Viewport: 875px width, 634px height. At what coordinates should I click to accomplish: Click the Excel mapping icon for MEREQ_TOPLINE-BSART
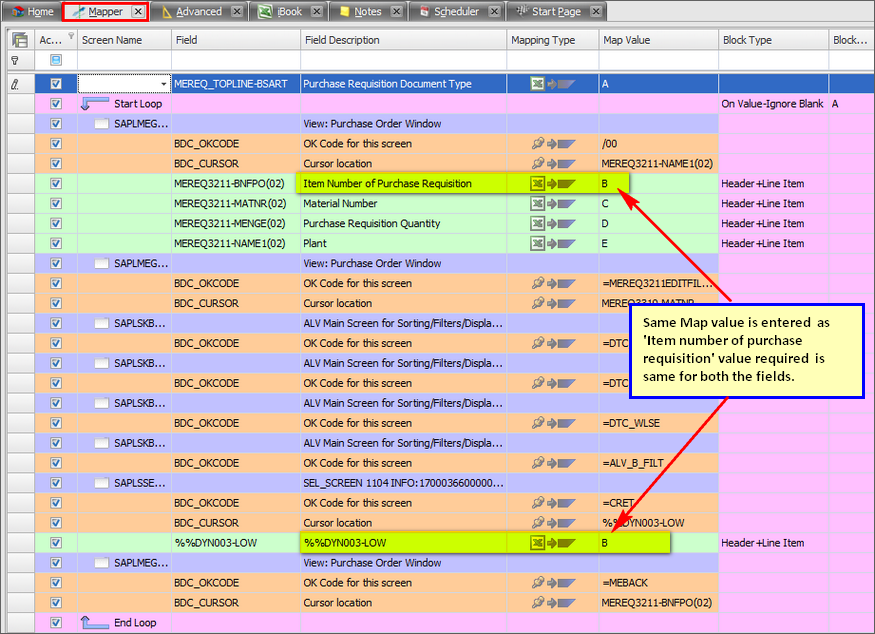(538, 84)
